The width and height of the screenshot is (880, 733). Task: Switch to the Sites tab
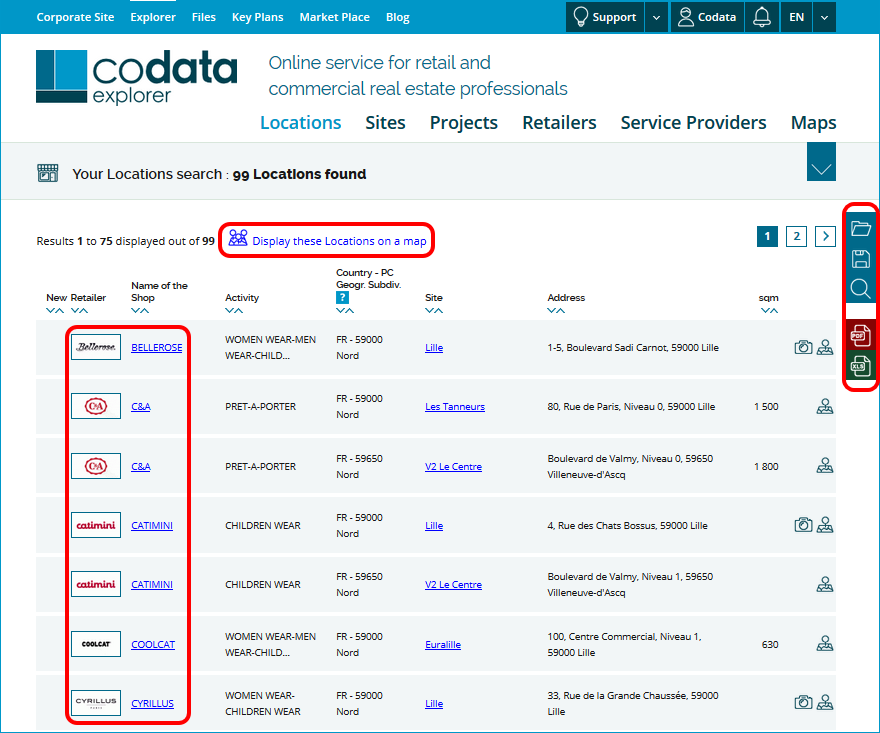click(x=385, y=122)
